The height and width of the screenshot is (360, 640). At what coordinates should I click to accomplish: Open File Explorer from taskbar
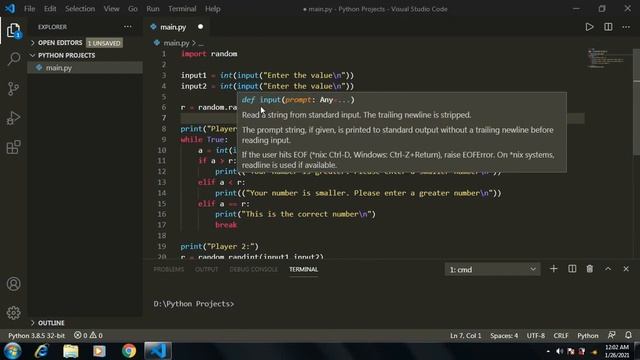click(x=71, y=351)
